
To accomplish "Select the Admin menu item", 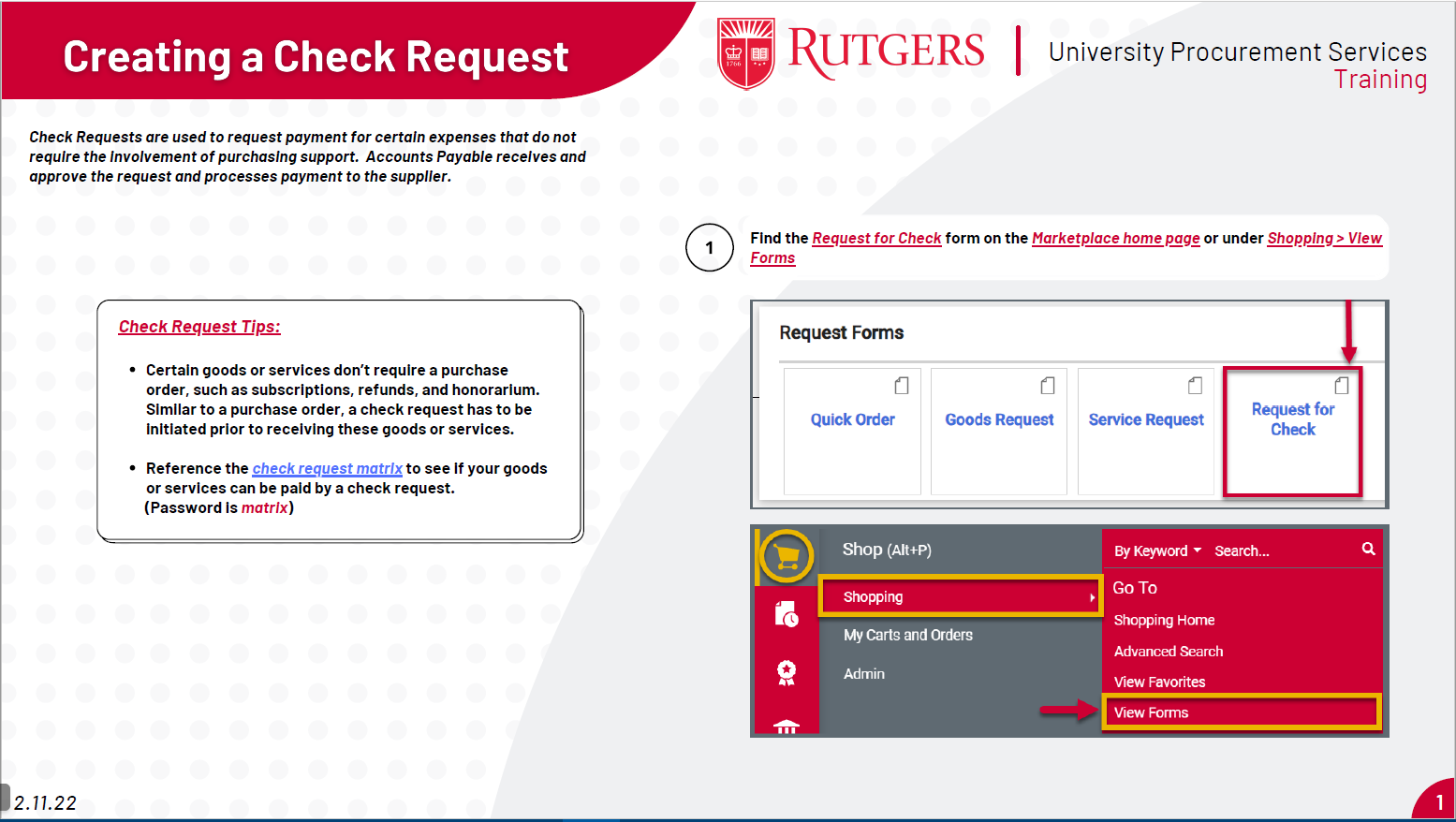I will 863,674.
